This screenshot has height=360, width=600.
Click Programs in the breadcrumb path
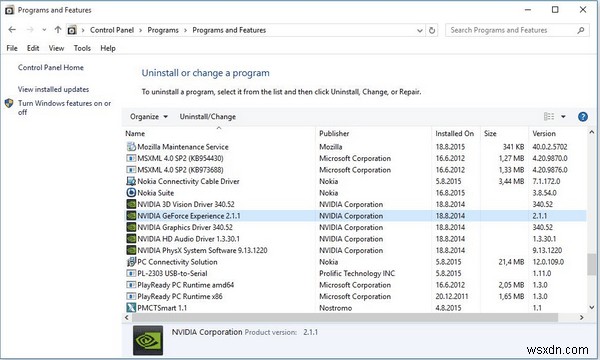tap(163, 30)
